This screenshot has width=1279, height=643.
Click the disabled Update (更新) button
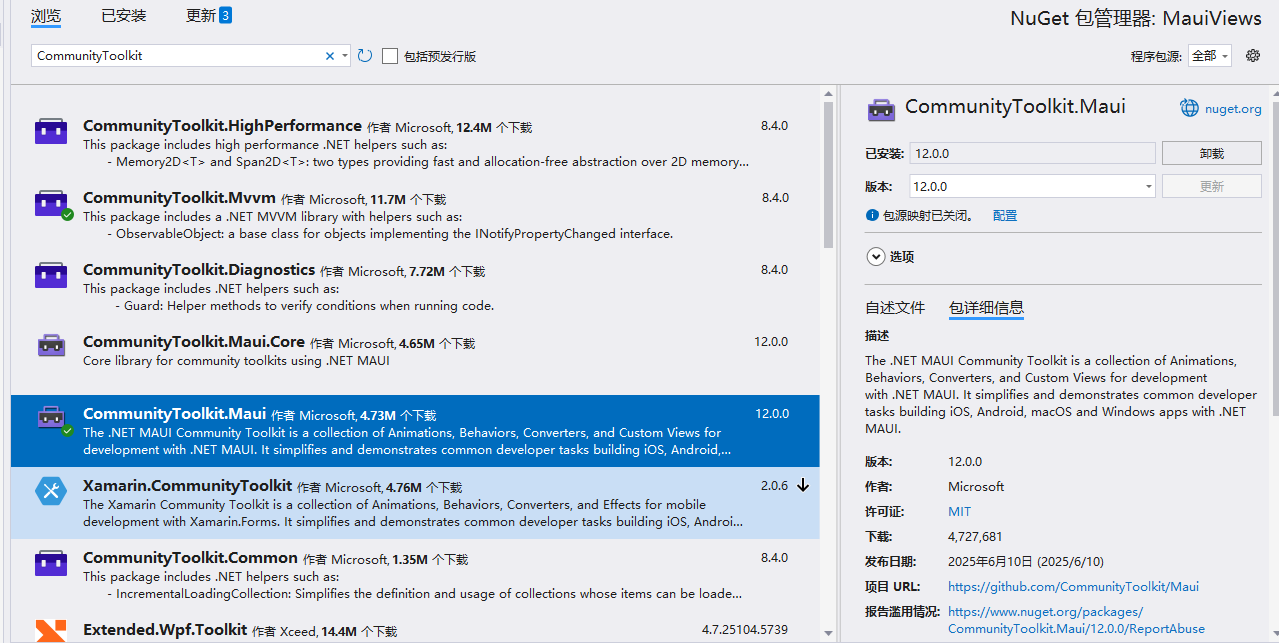coord(1211,186)
